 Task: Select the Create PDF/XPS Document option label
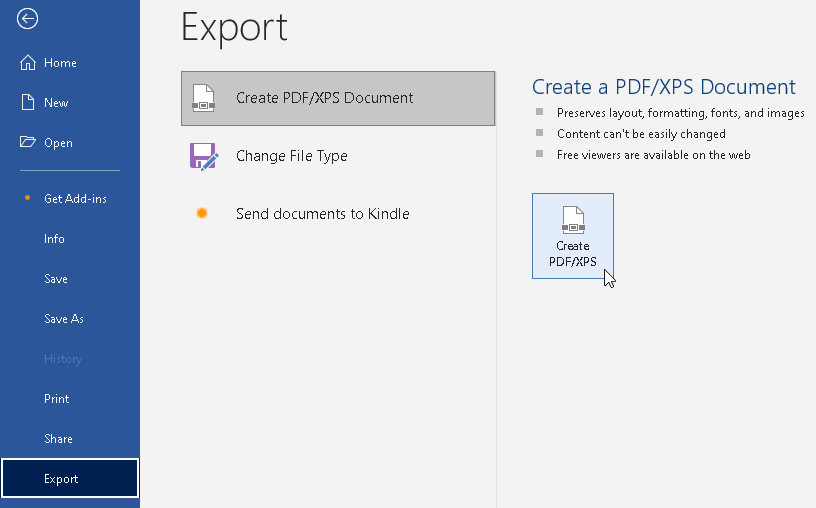click(324, 98)
